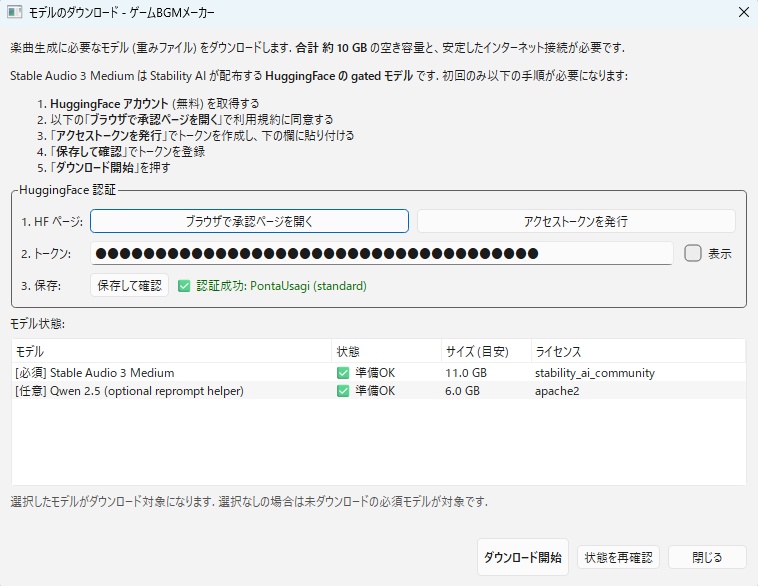The height and width of the screenshot is (586, 758).
Task: Click green check icon in Stable Audio row
Action: coord(343,373)
